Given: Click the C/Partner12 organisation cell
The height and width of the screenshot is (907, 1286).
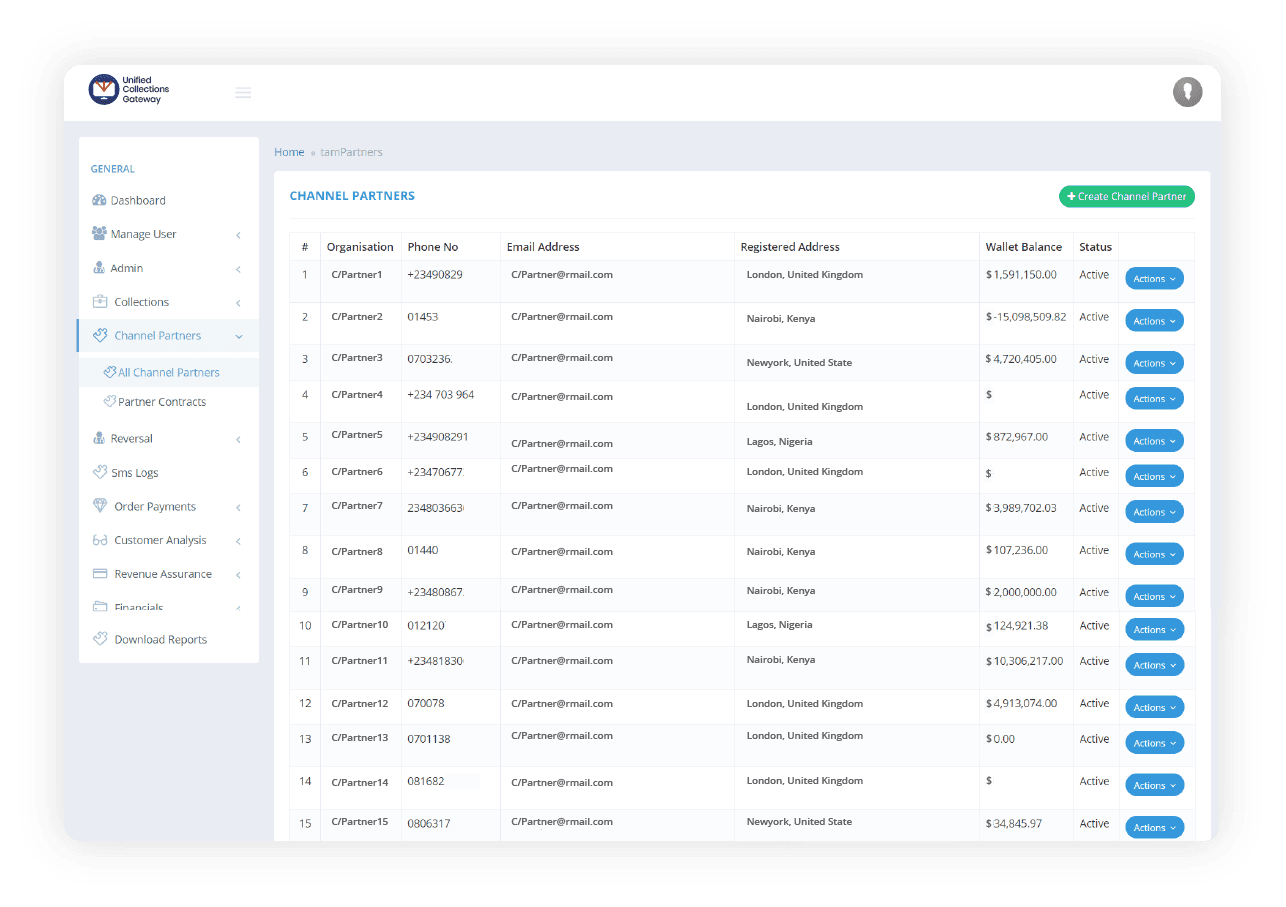Looking at the screenshot, I should pyautogui.click(x=360, y=704).
